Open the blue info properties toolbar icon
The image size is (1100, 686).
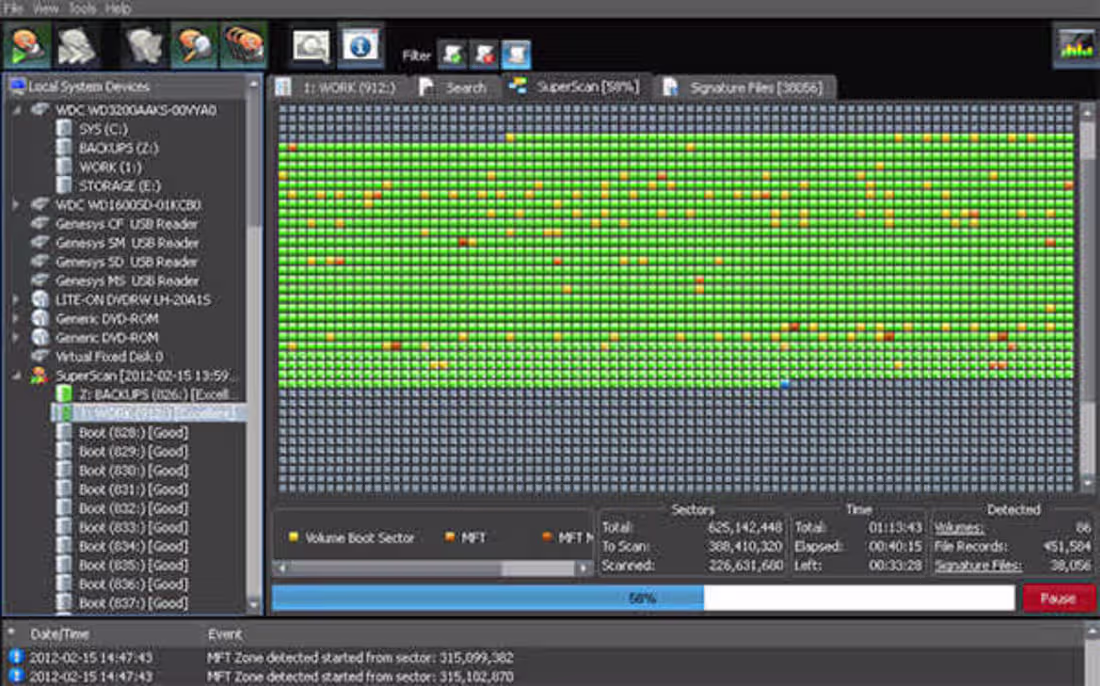(x=362, y=45)
